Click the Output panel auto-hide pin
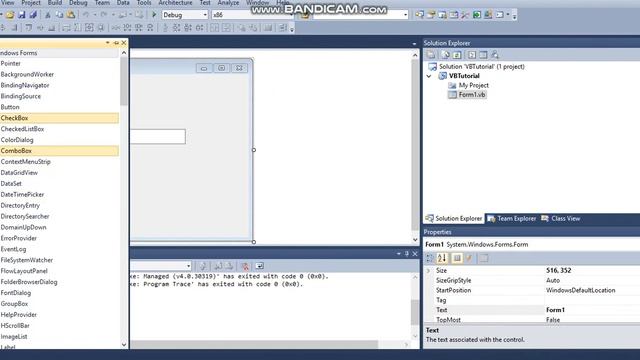Screen dimensions: 640x360 pos(407,254)
